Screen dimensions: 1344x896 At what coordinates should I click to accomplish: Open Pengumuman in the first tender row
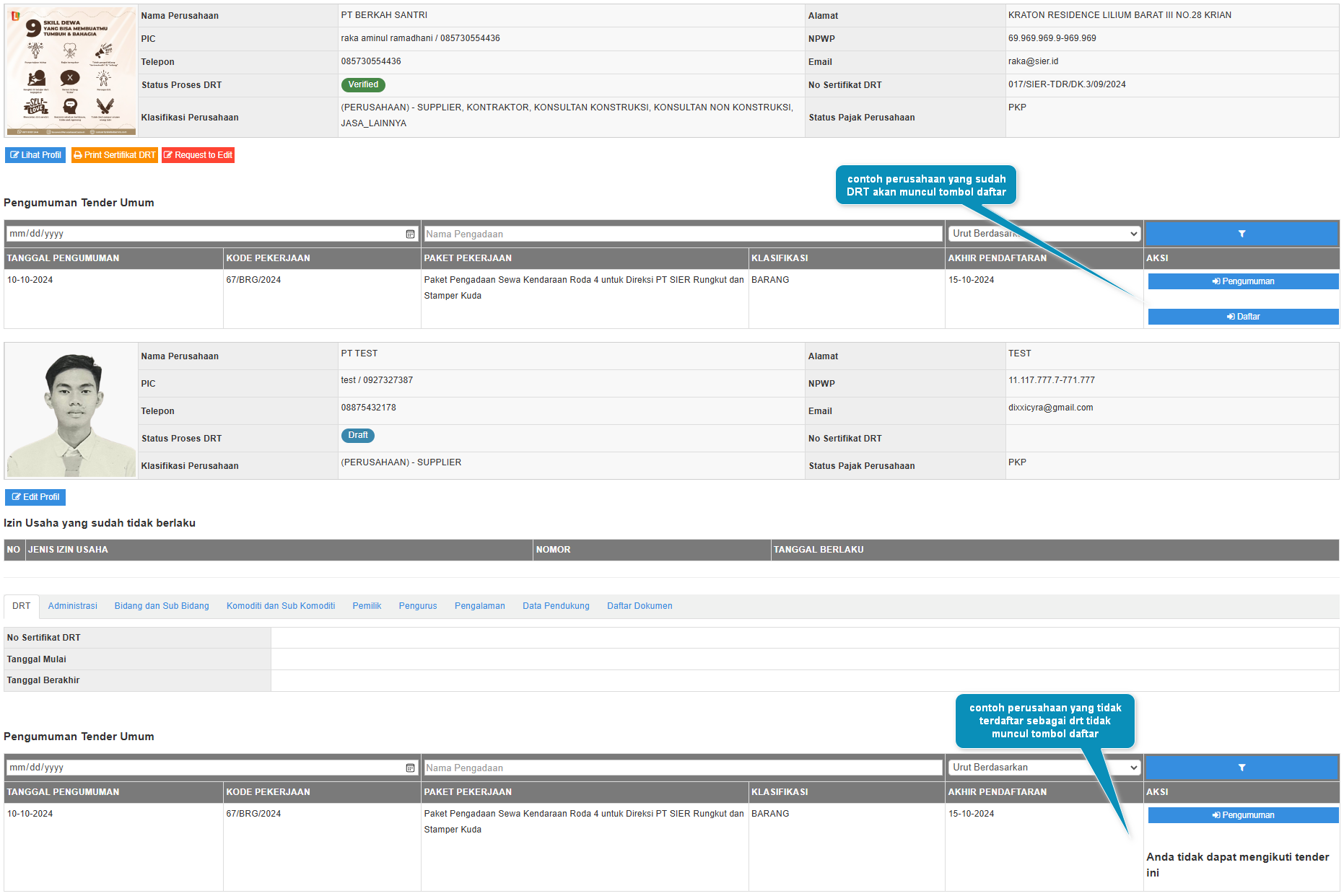point(1242,281)
